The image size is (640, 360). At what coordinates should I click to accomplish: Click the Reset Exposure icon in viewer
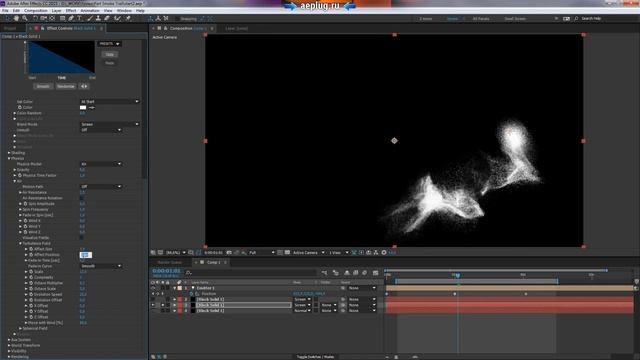click(x=384, y=253)
